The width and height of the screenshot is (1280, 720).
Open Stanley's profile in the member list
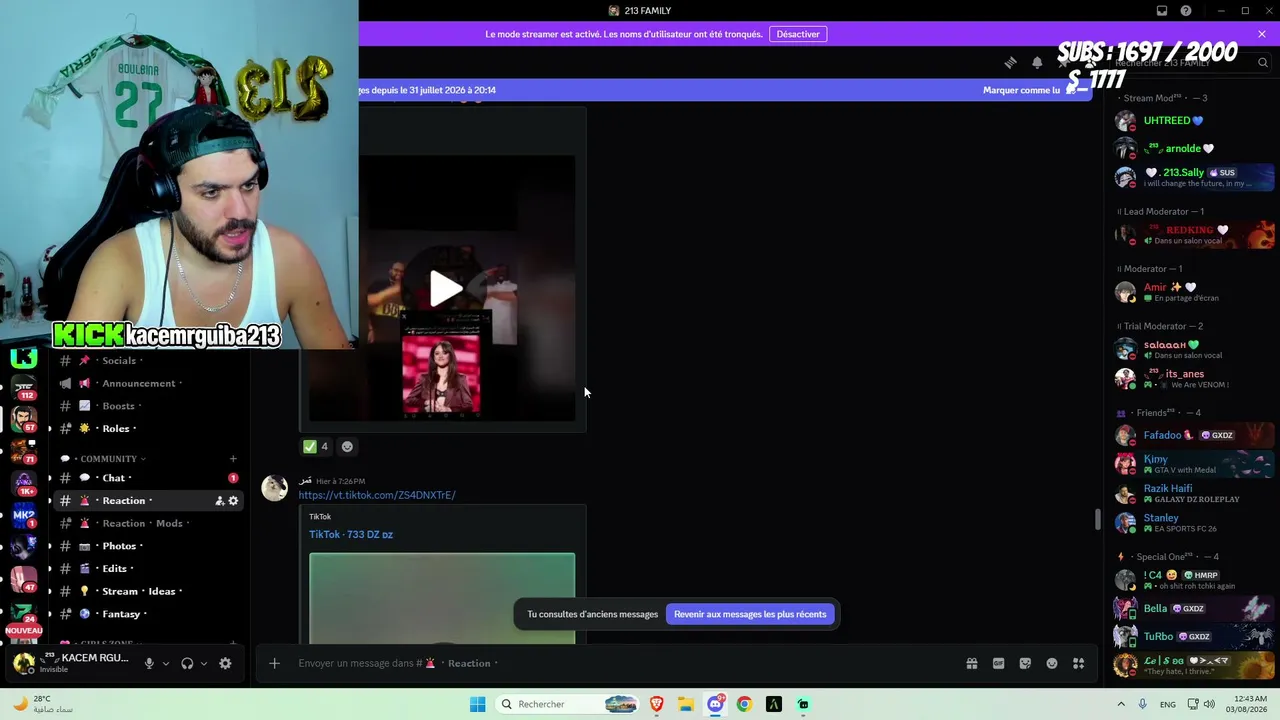click(1195, 523)
